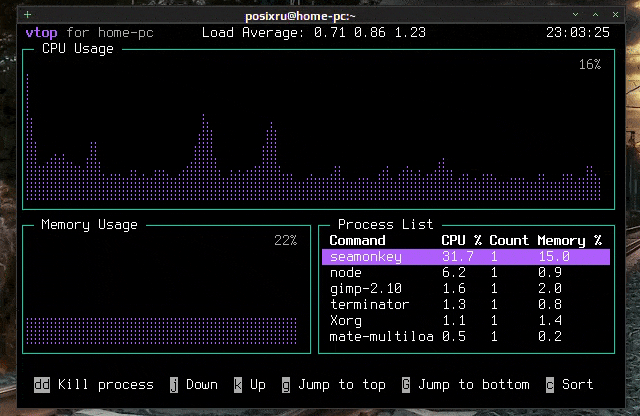Click the Count column header
640x416 pixels.
(509, 240)
